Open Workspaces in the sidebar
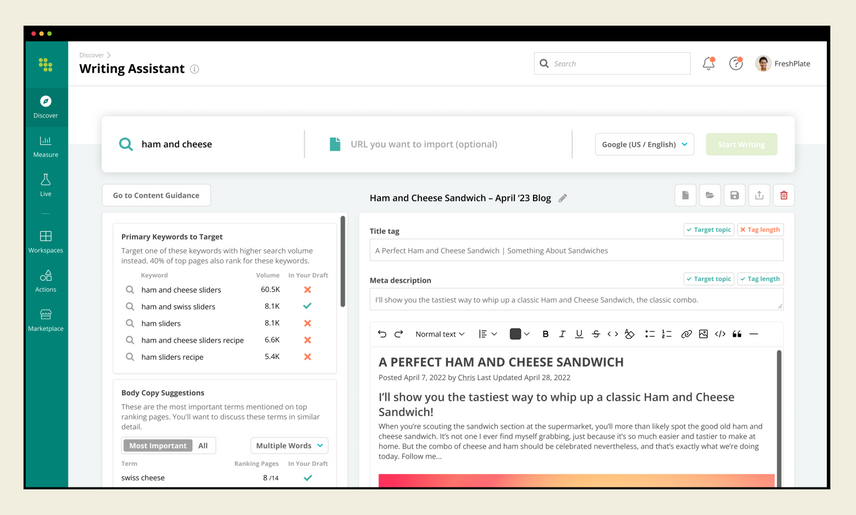This screenshot has height=515, width=856. point(46,241)
